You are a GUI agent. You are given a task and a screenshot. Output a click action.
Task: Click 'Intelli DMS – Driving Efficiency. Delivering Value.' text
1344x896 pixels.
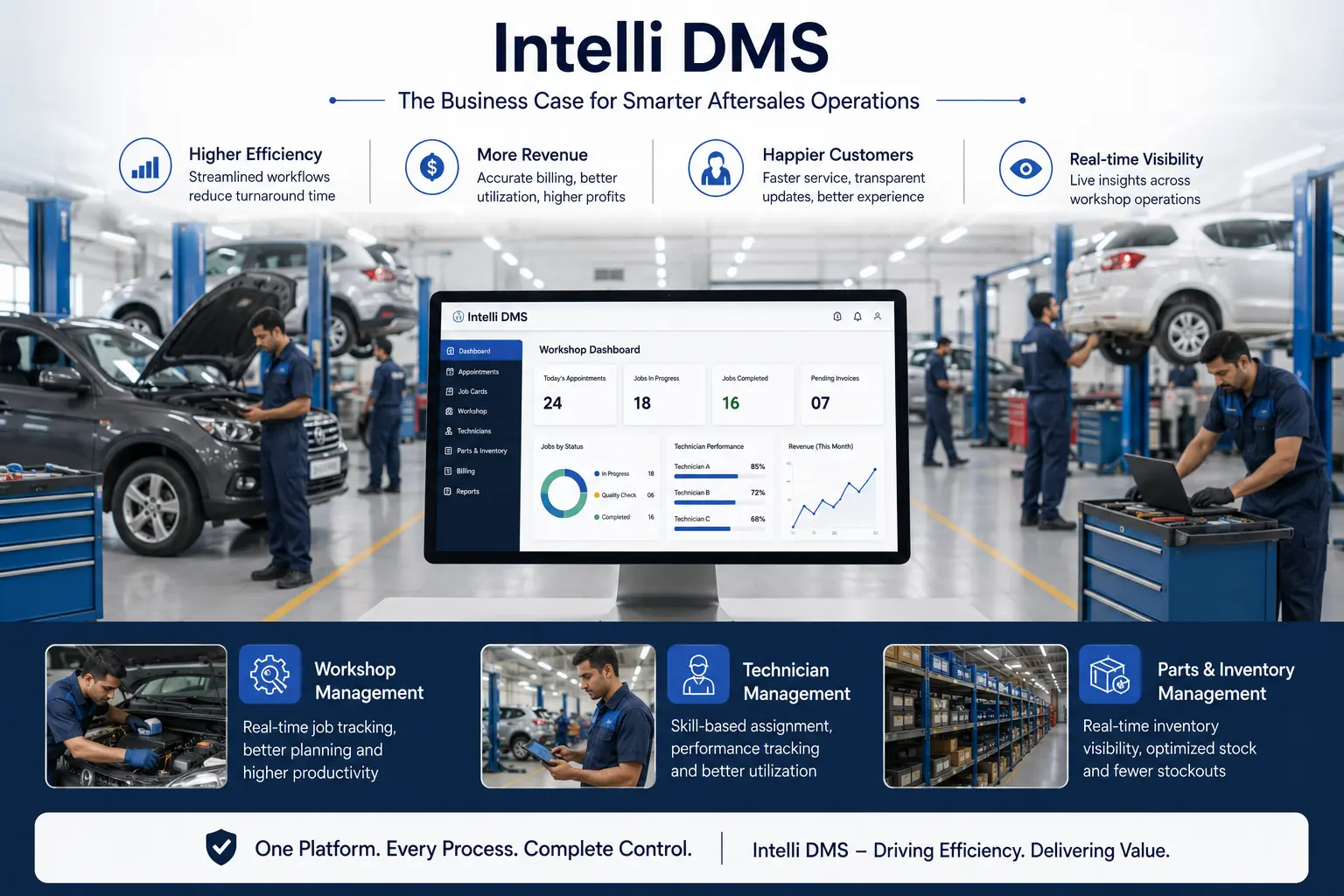pyautogui.click(x=961, y=850)
